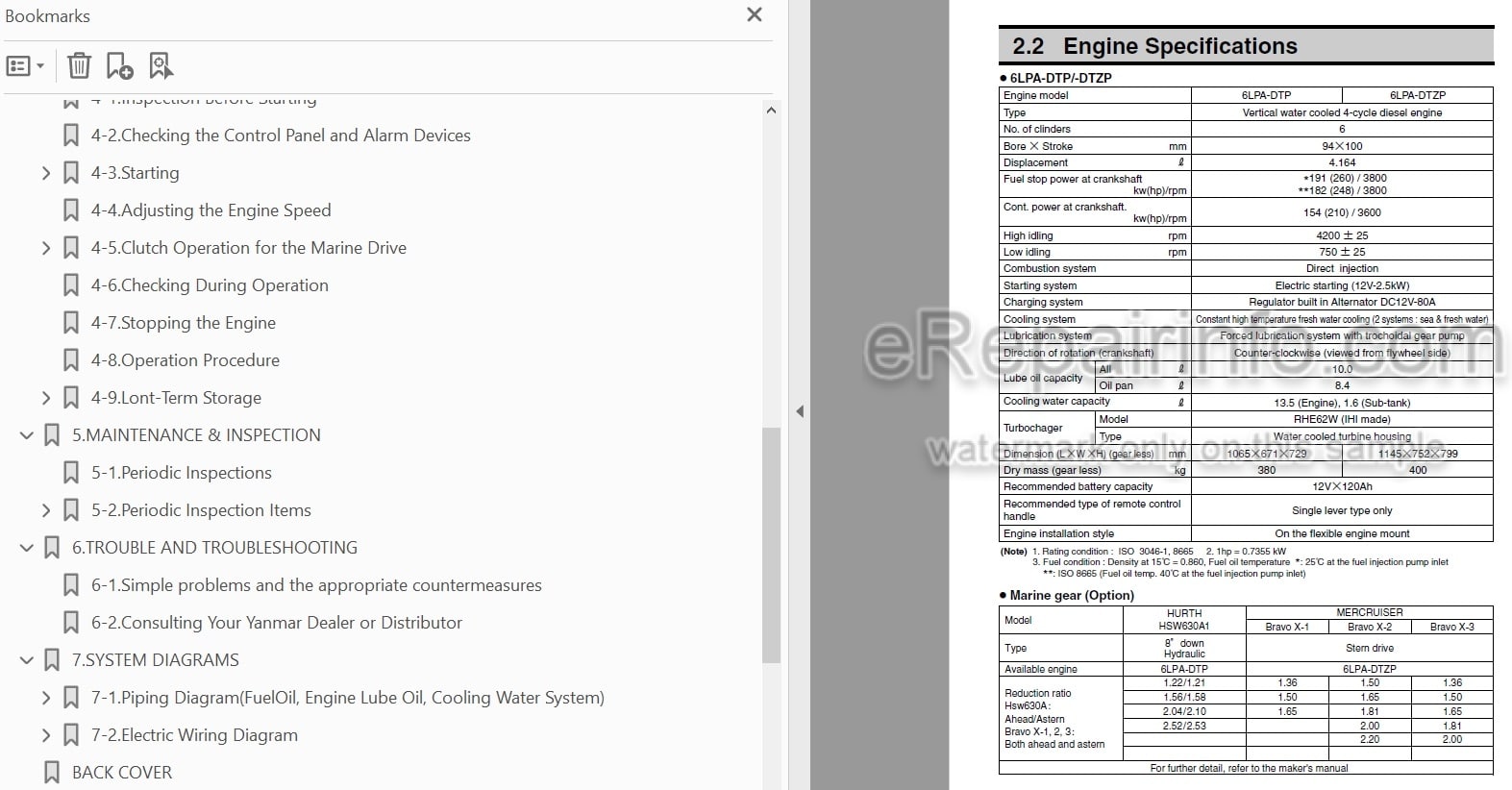Delete selected bookmark with trash icon
This screenshot has width=1512, height=790.
[79, 66]
